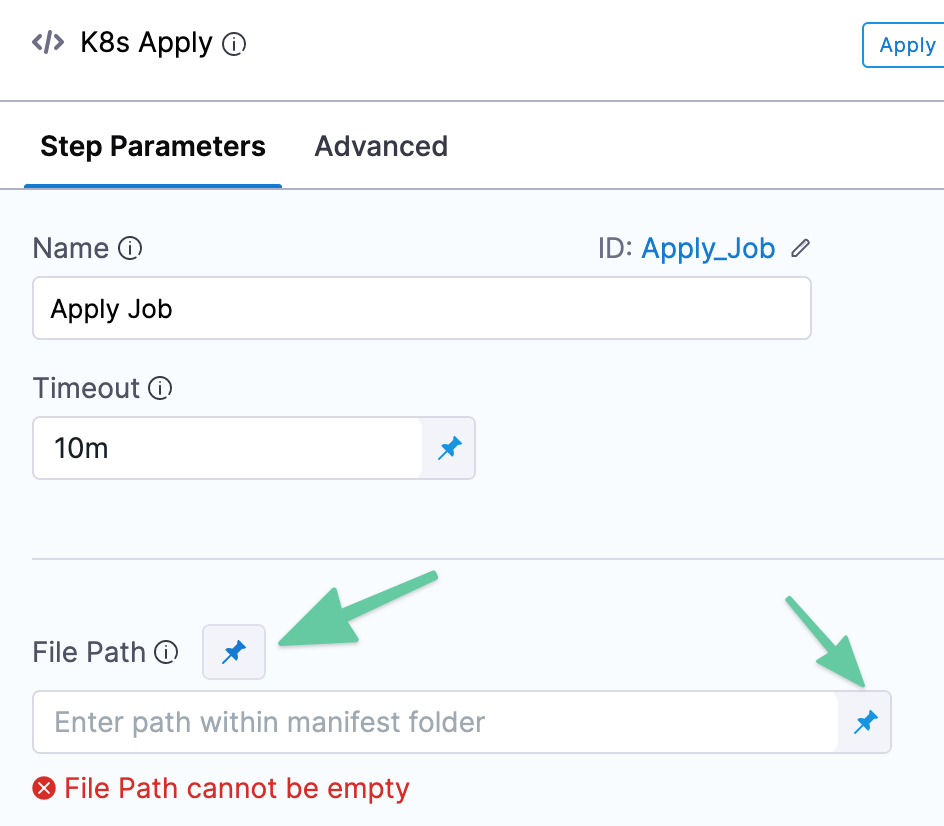The width and height of the screenshot is (944, 826).
Task: Show info tooltip for the Timeout field
Action: pos(160,388)
